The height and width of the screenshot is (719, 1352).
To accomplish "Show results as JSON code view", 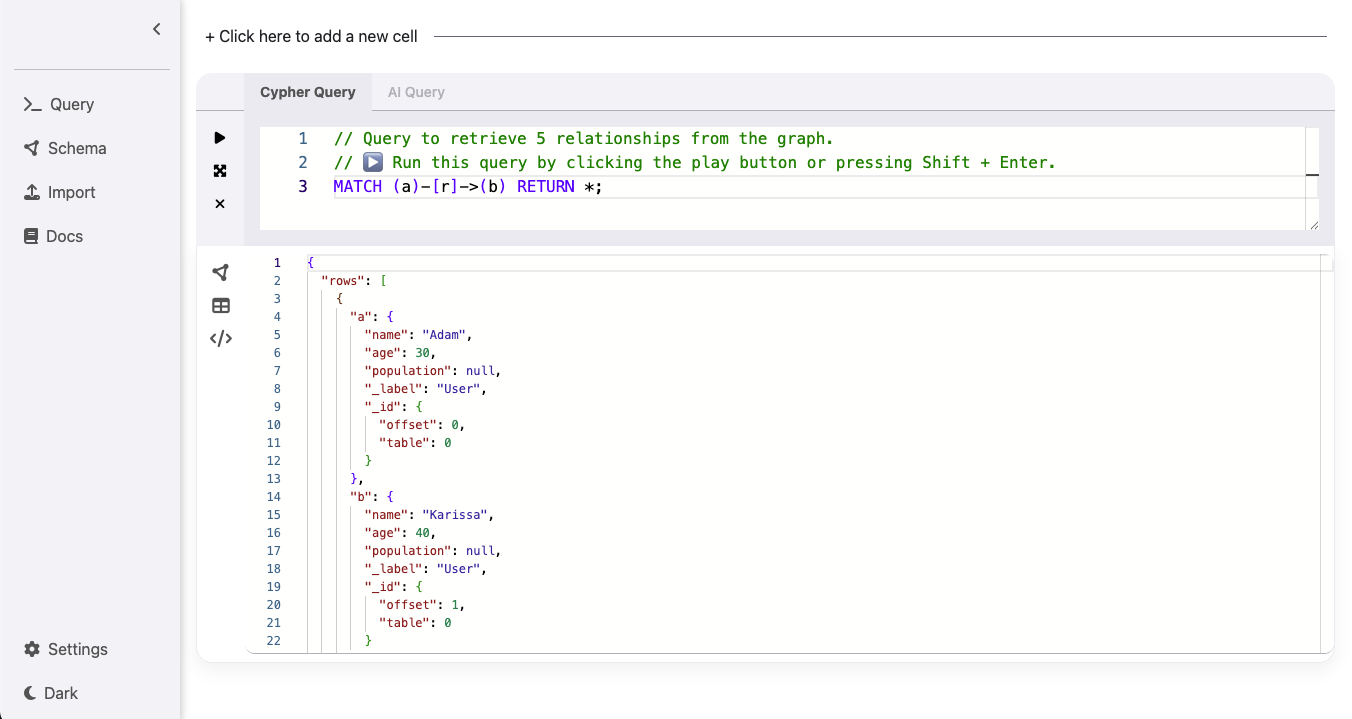I will click(221, 338).
